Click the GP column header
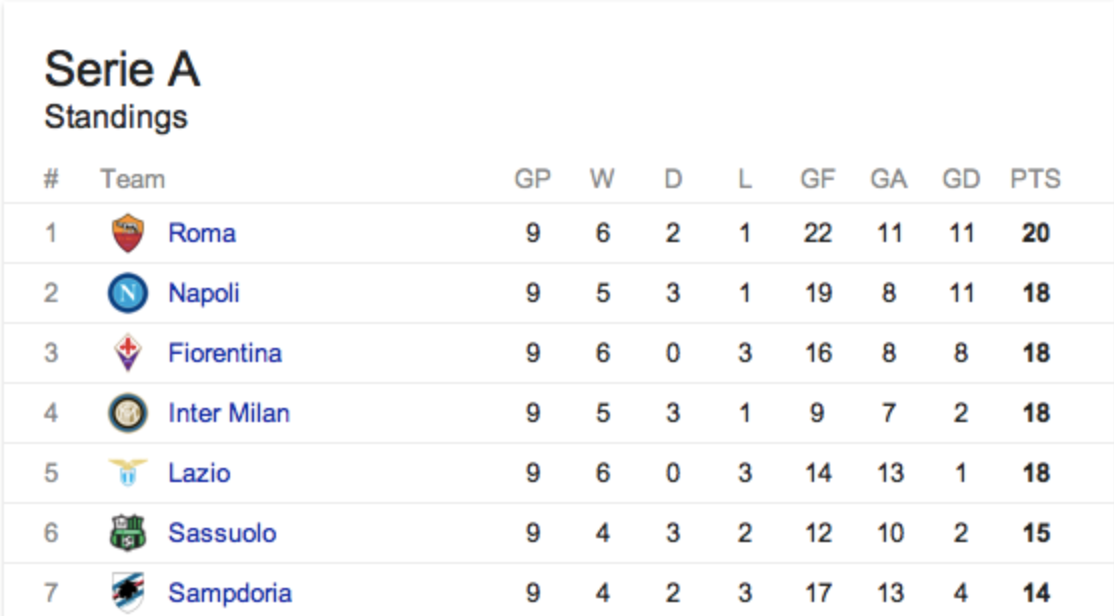 pyautogui.click(x=532, y=179)
